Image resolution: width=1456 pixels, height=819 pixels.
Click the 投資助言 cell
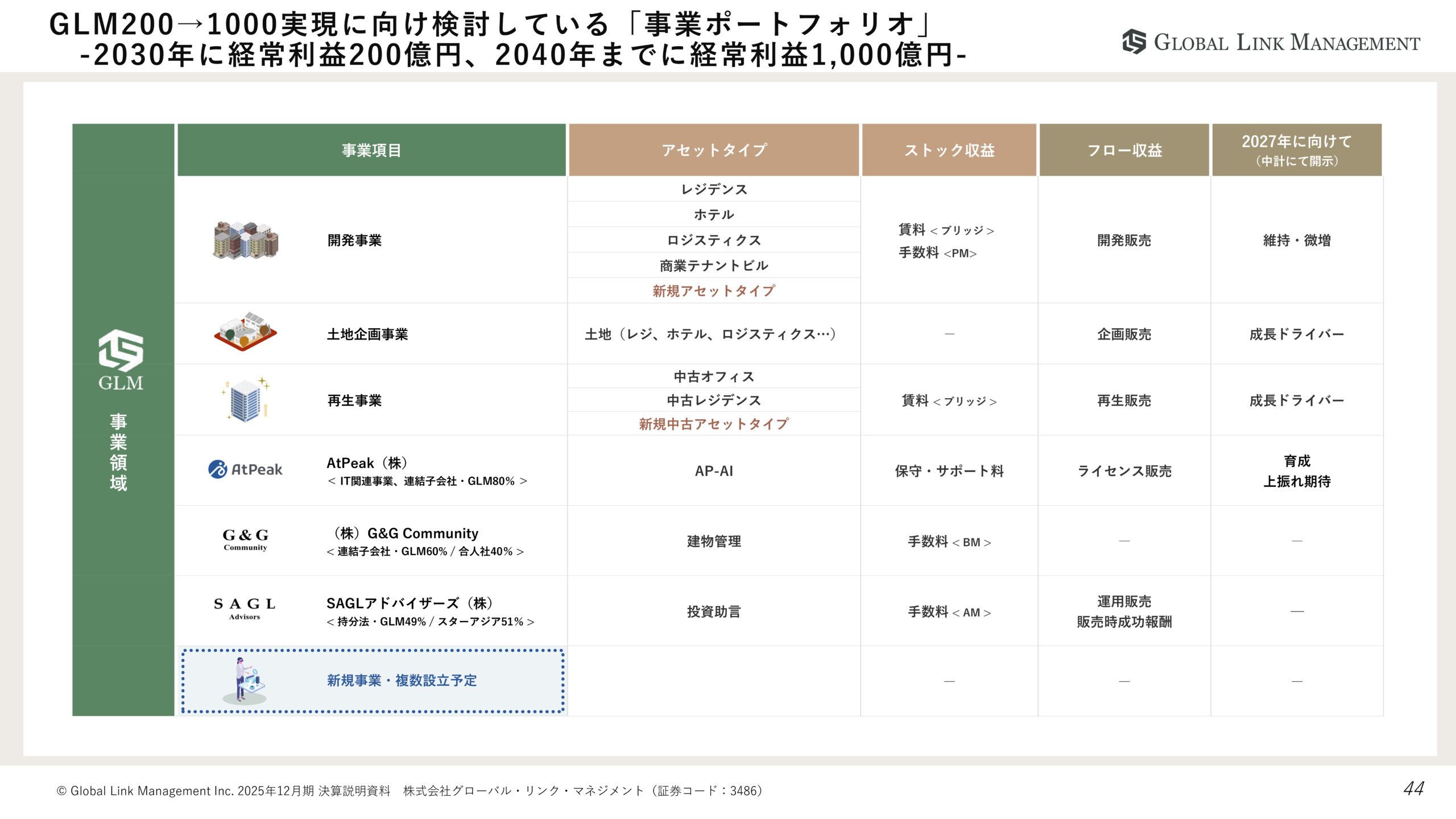click(714, 611)
